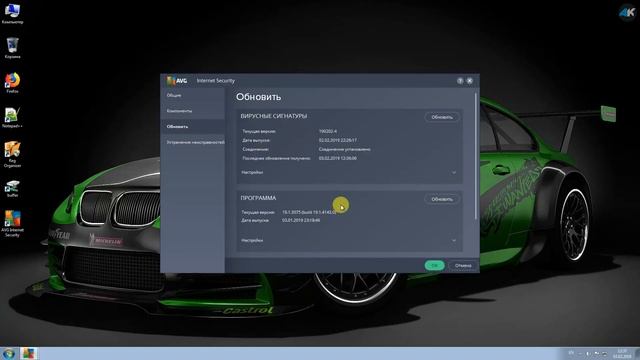Open the Компьютер desktop icon
Image resolution: width=640 pixels, height=360 pixels.
pos(12,13)
